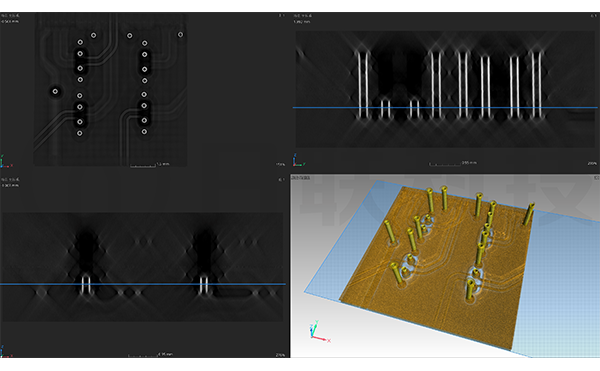600x371 pixels.
Task: Click the axis orientation icon in top-right viewport
Action: pos(299,160)
